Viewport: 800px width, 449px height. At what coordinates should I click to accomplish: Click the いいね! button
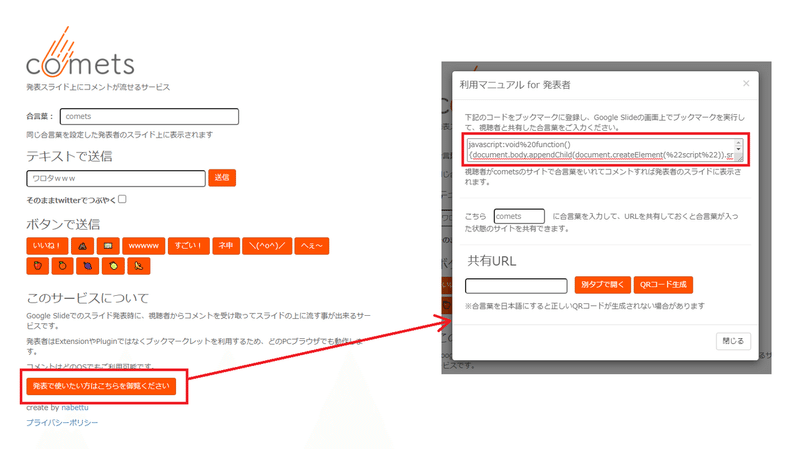[x=47, y=246]
